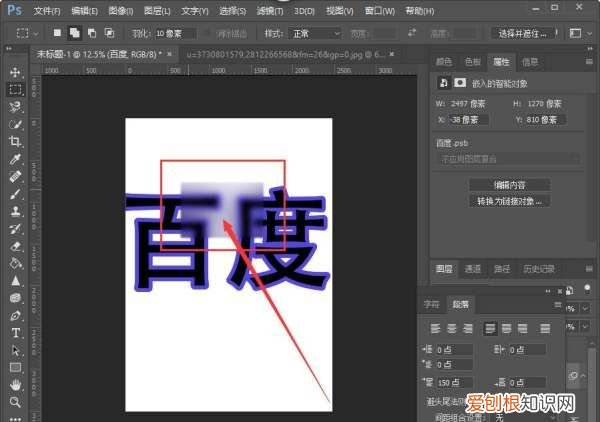
Task: Select the Crop tool
Action: (x=15, y=142)
